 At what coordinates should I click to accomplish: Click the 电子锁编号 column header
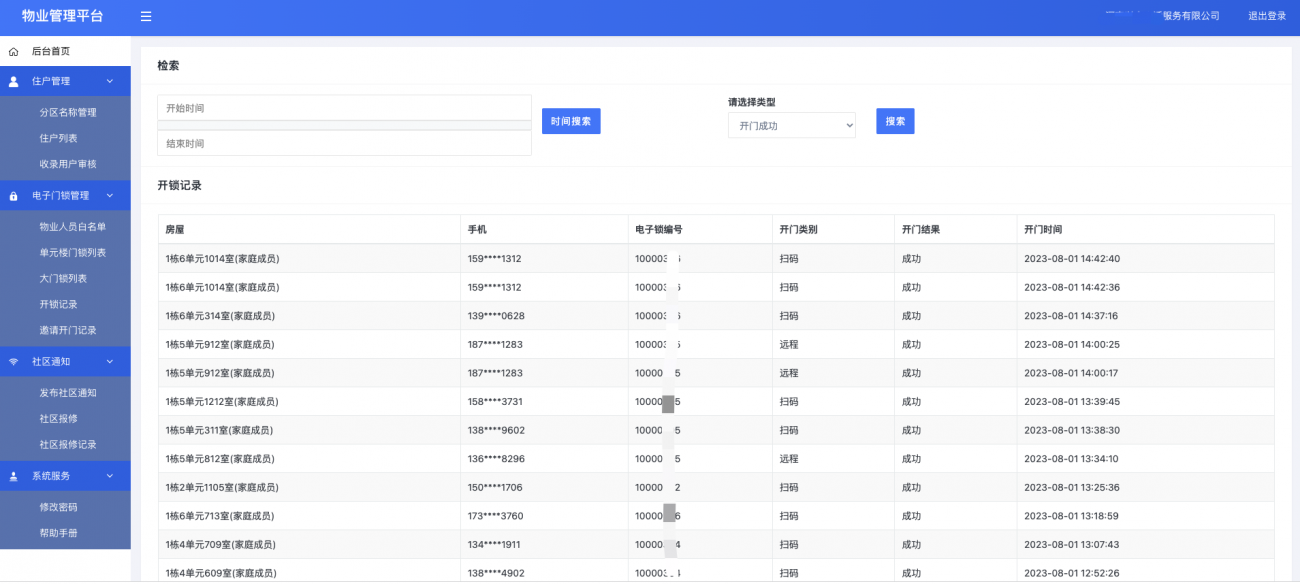700,229
